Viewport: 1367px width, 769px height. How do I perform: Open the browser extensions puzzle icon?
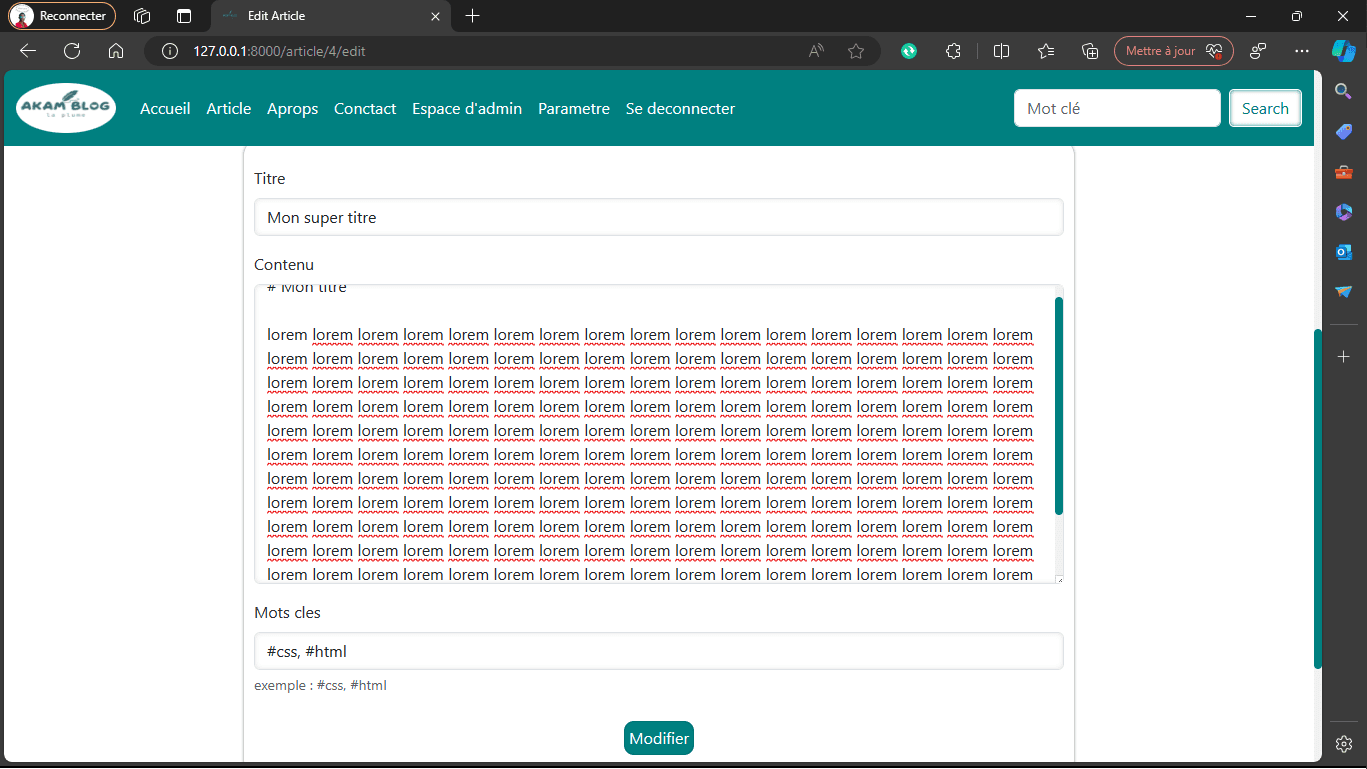point(953,51)
